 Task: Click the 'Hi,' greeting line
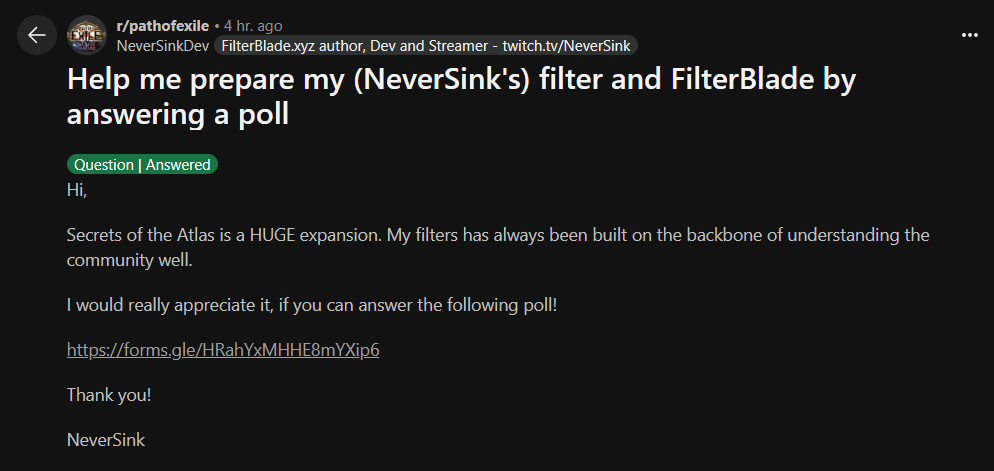77,190
